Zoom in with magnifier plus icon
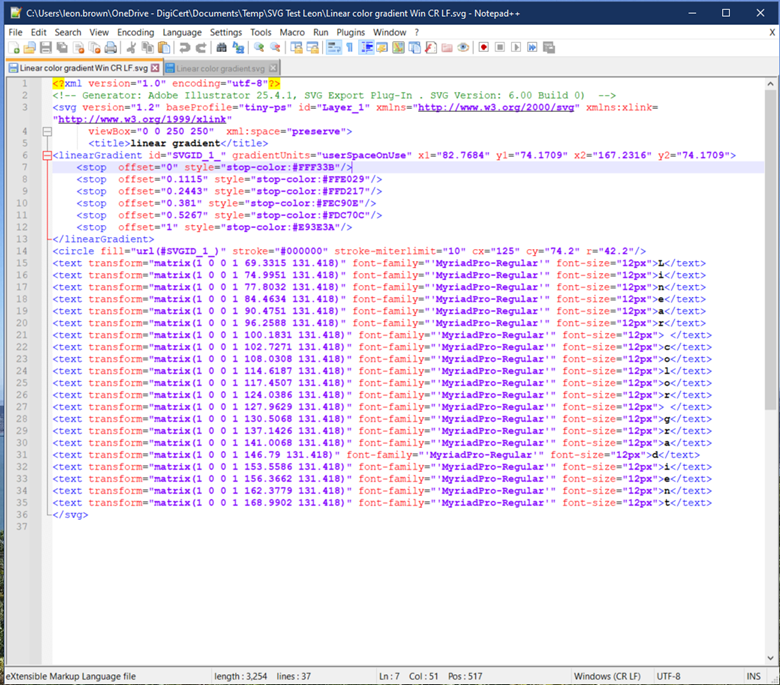This screenshot has width=780, height=685. point(259,48)
